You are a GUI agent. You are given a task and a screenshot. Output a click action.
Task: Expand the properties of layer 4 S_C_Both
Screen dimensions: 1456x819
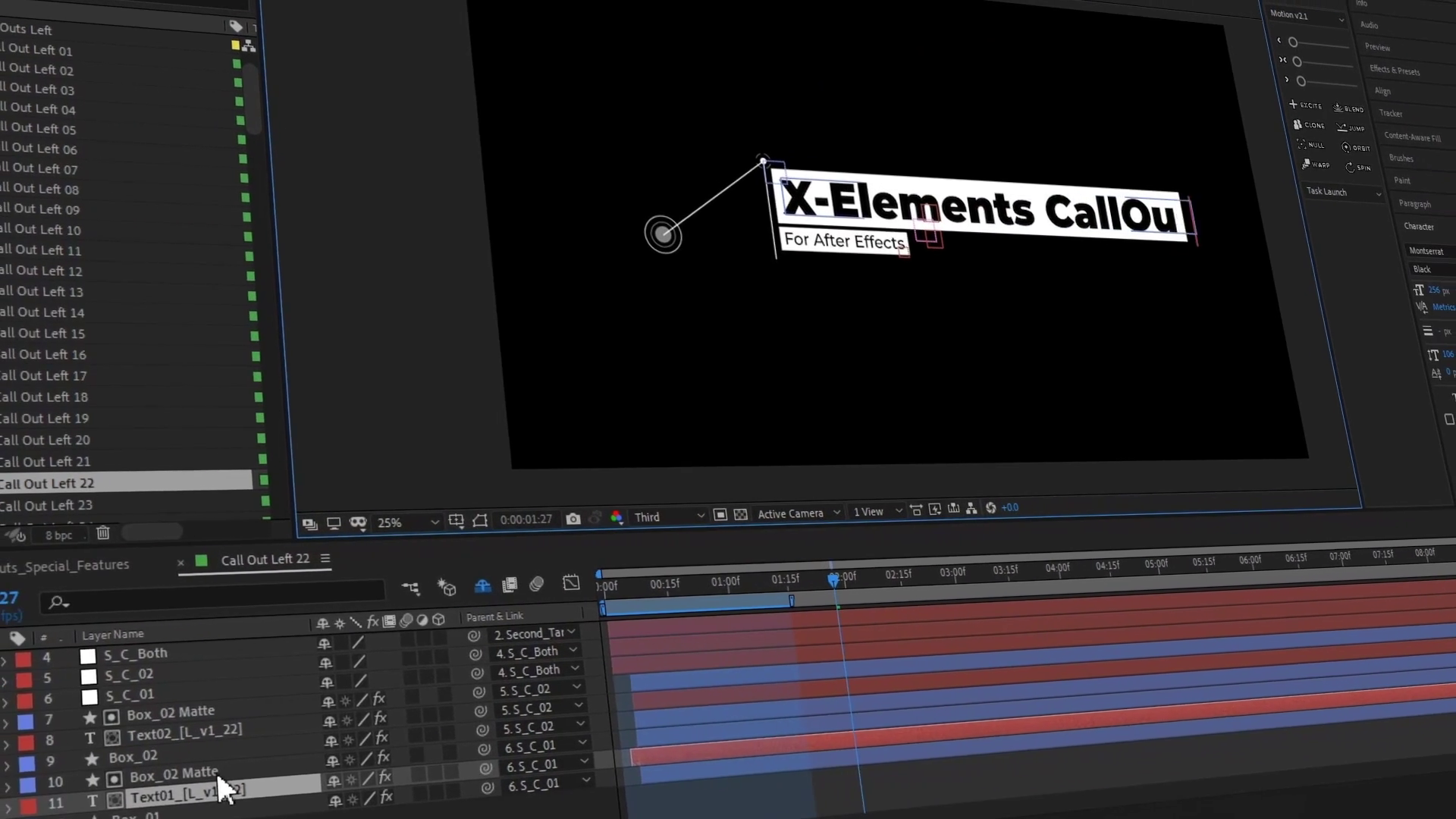coord(4,661)
